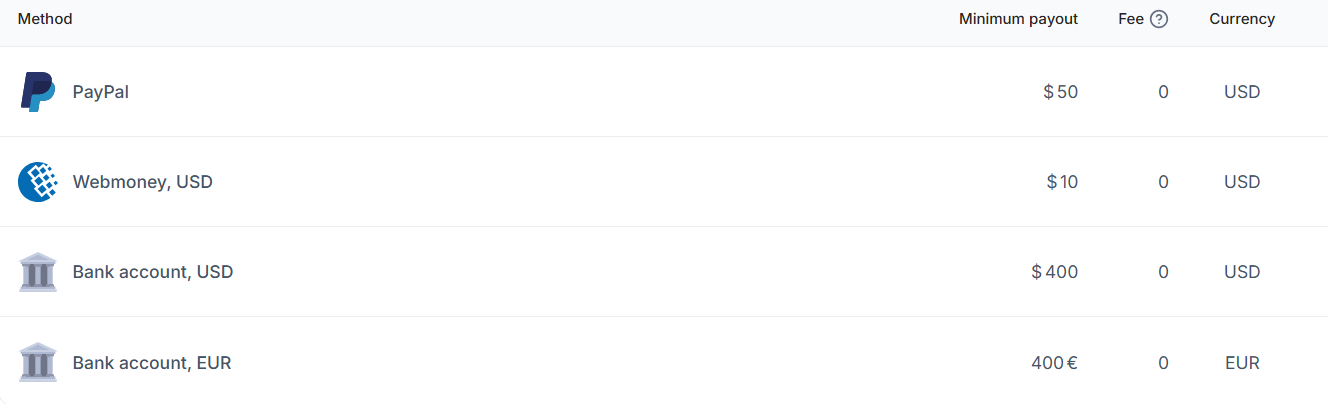The width and height of the screenshot is (1328, 404).
Task: Click the $400 minimum payout value
Action: click(x=1054, y=272)
